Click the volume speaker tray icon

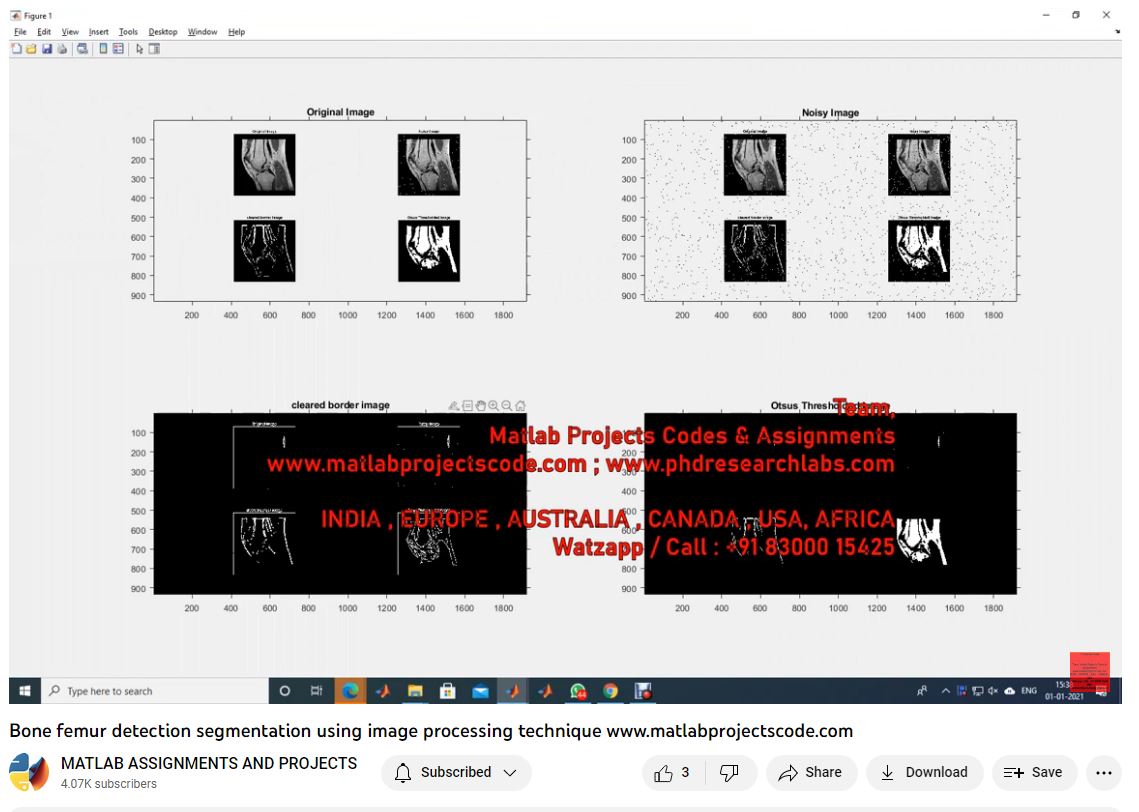pos(993,691)
